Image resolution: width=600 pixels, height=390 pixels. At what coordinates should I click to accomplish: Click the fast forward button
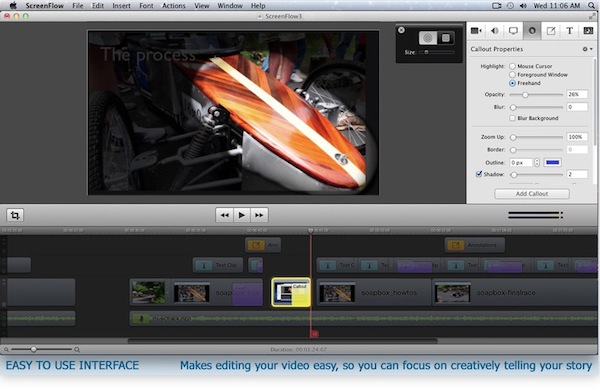(259, 215)
